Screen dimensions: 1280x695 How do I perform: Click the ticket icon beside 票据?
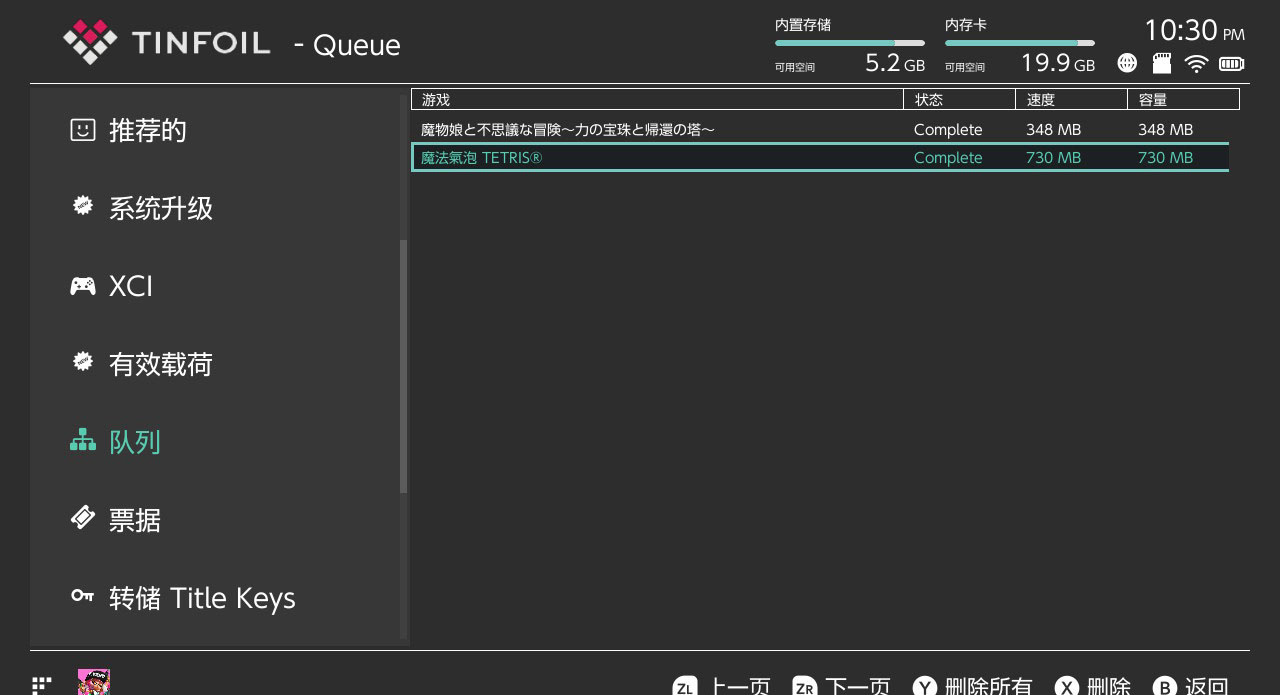pos(83,518)
